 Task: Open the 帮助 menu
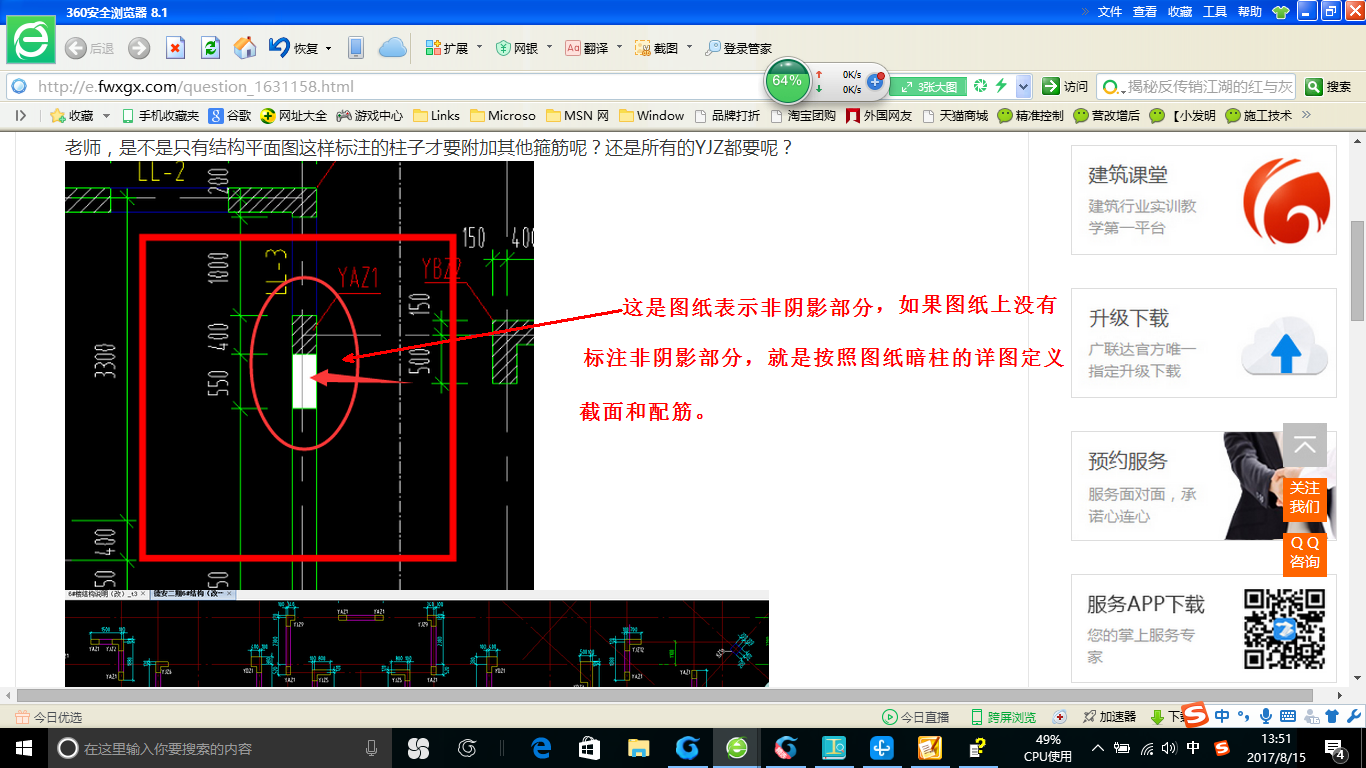[x=1250, y=12]
